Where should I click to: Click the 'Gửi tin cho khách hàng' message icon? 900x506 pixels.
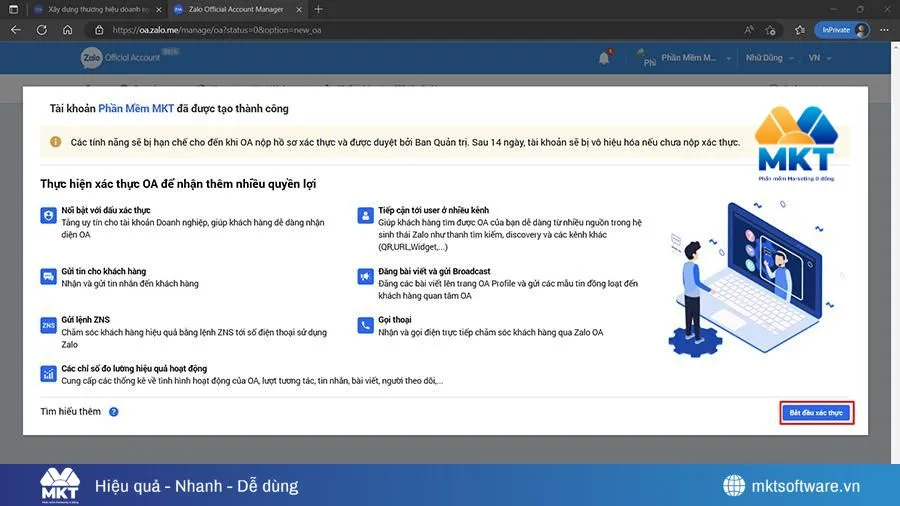pyautogui.click(x=48, y=276)
